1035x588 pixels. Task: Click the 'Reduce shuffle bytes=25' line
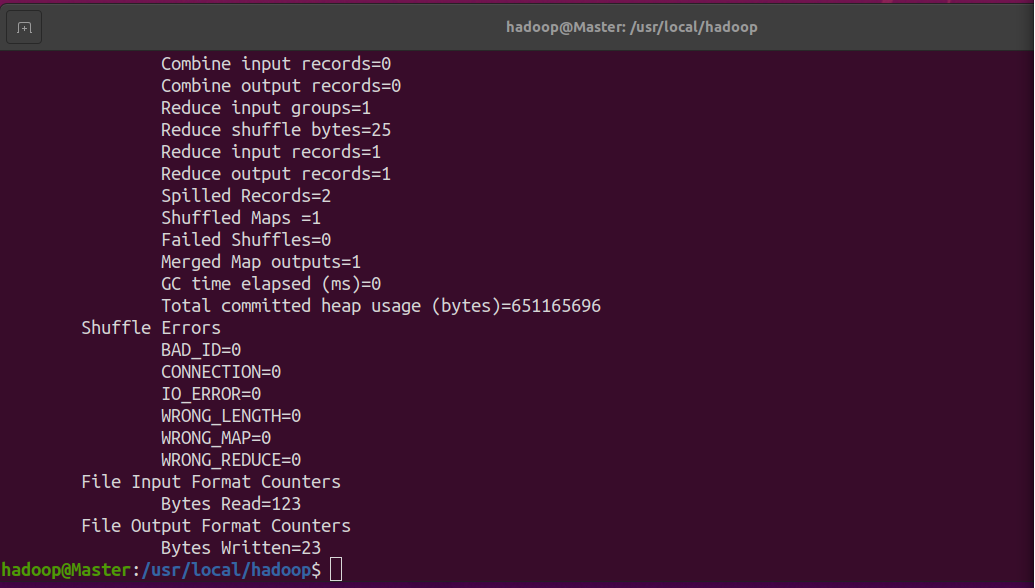pyautogui.click(x=276, y=130)
